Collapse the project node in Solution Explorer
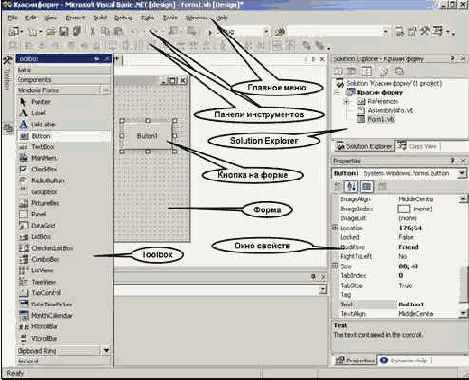Image resolution: width=469 pixels, height=380 pixels. pos(338,92)
